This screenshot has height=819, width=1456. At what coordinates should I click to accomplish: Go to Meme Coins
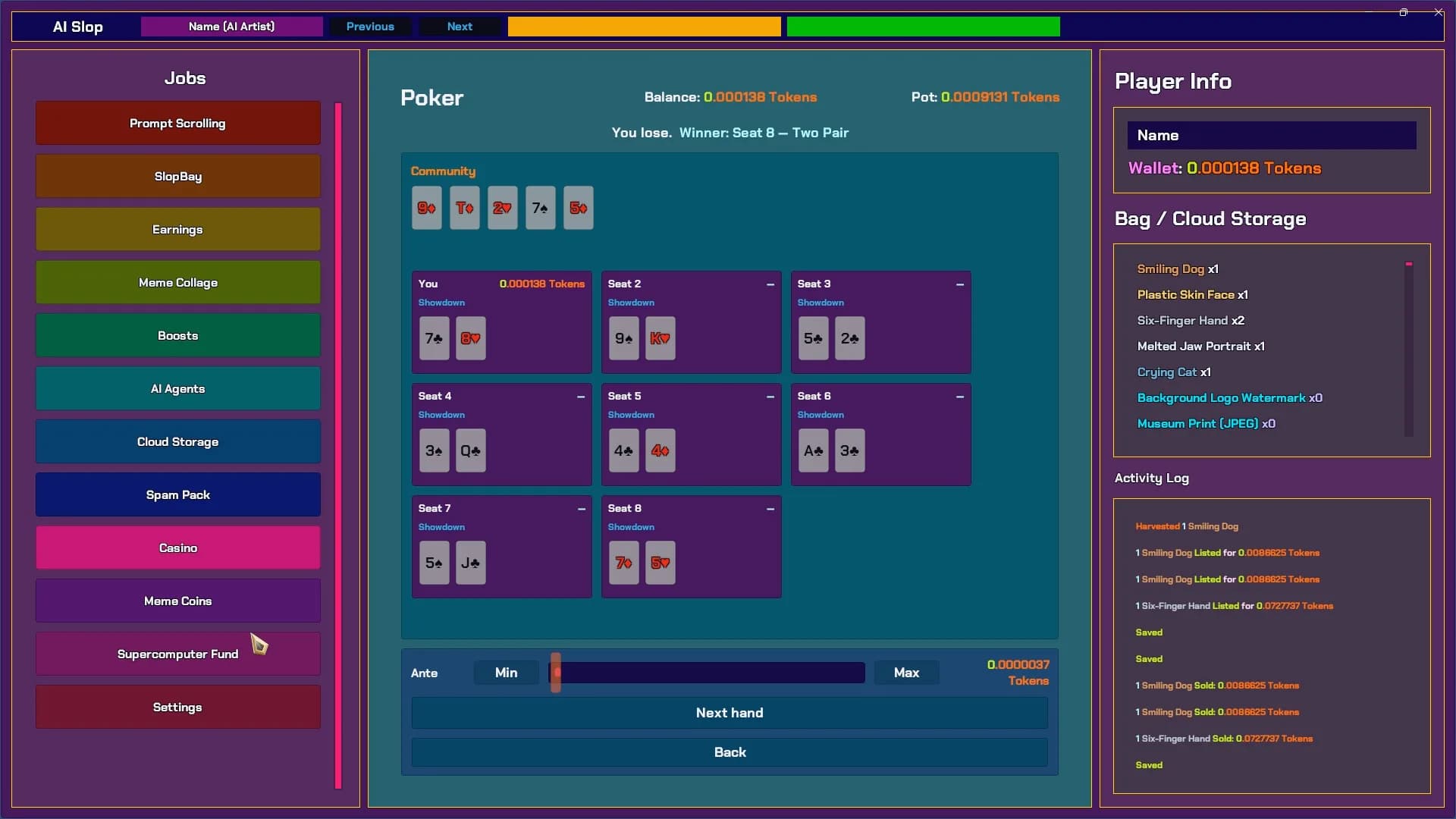177,601
